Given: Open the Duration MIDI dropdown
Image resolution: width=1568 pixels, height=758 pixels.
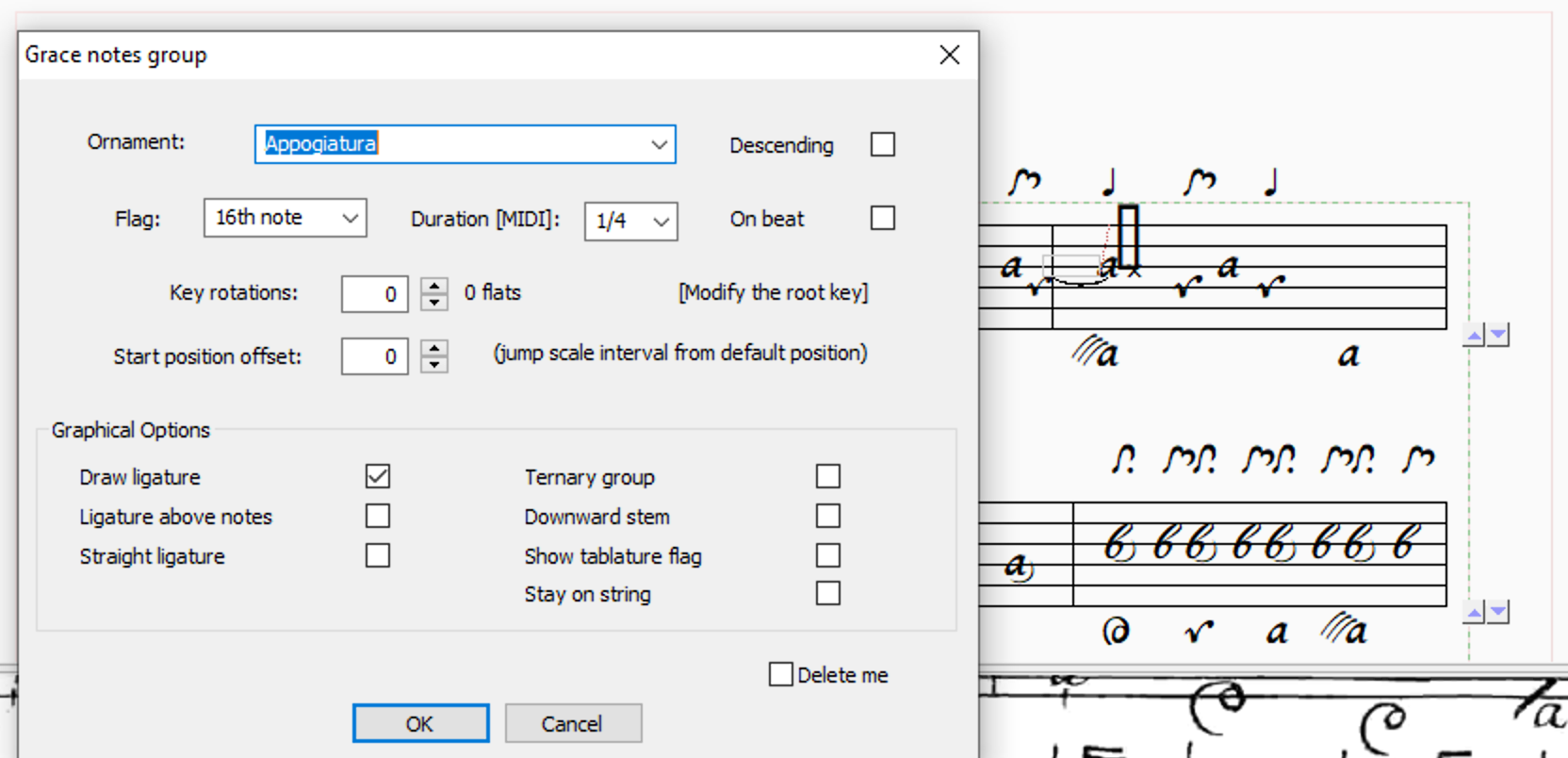Looking at the screenshot, I should coord(661,222).
